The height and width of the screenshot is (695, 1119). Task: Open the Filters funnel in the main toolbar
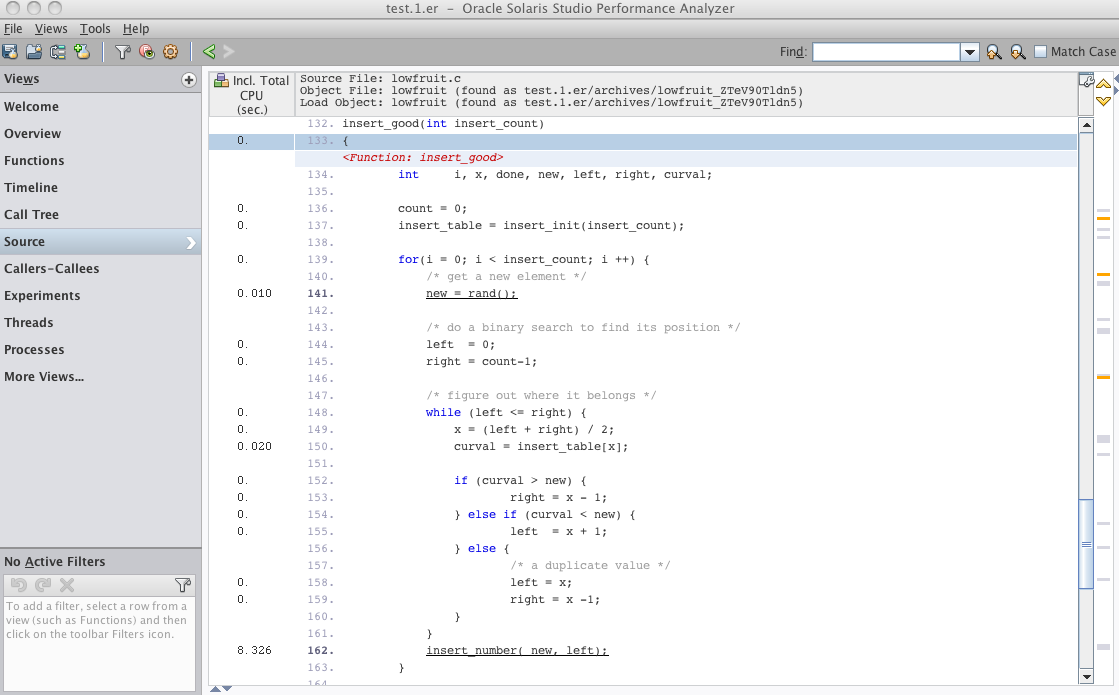click(123, 51)
